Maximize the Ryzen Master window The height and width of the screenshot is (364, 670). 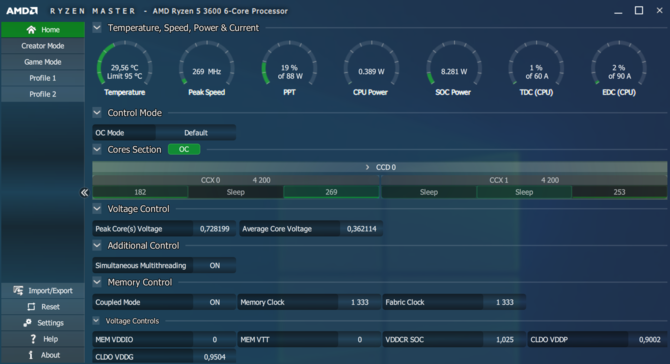(x=639, y=11)
